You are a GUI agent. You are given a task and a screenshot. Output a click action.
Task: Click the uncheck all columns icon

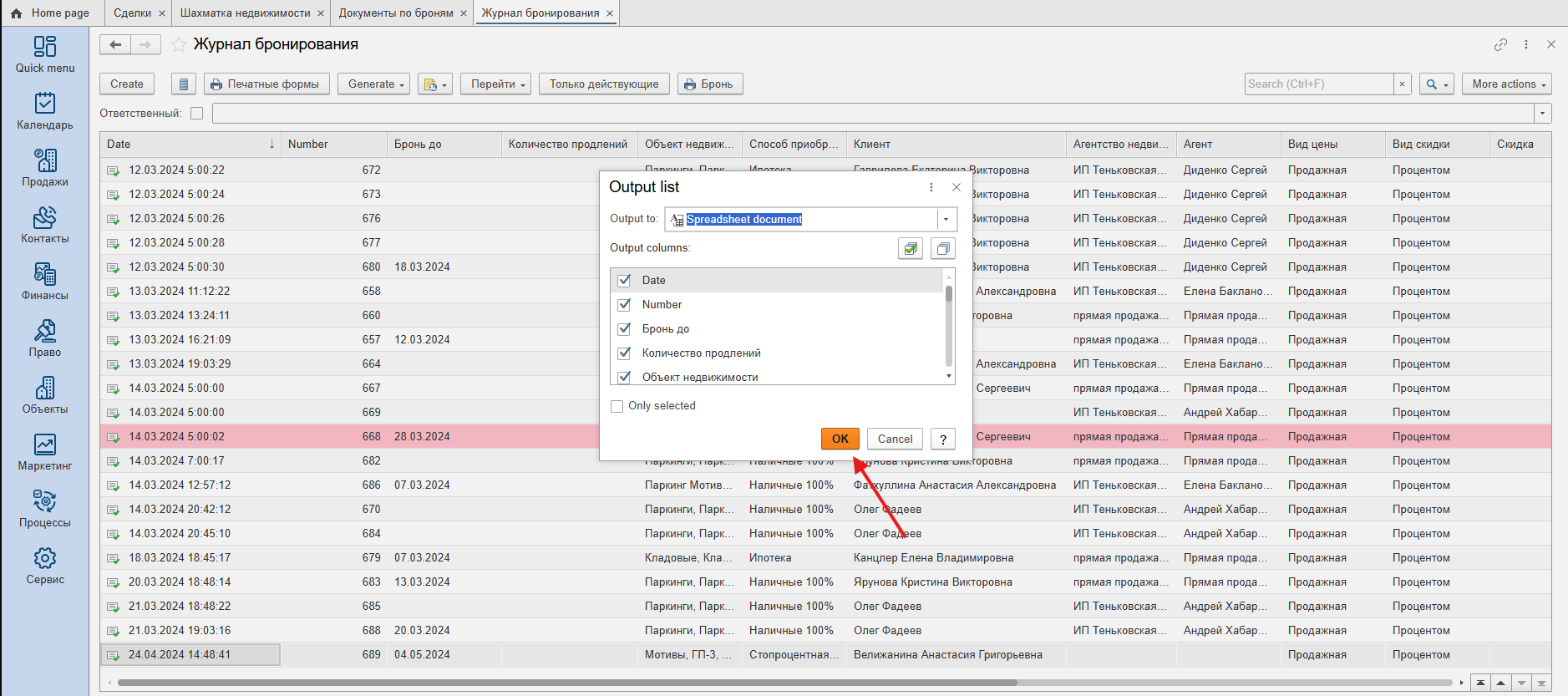coord(942,248)
